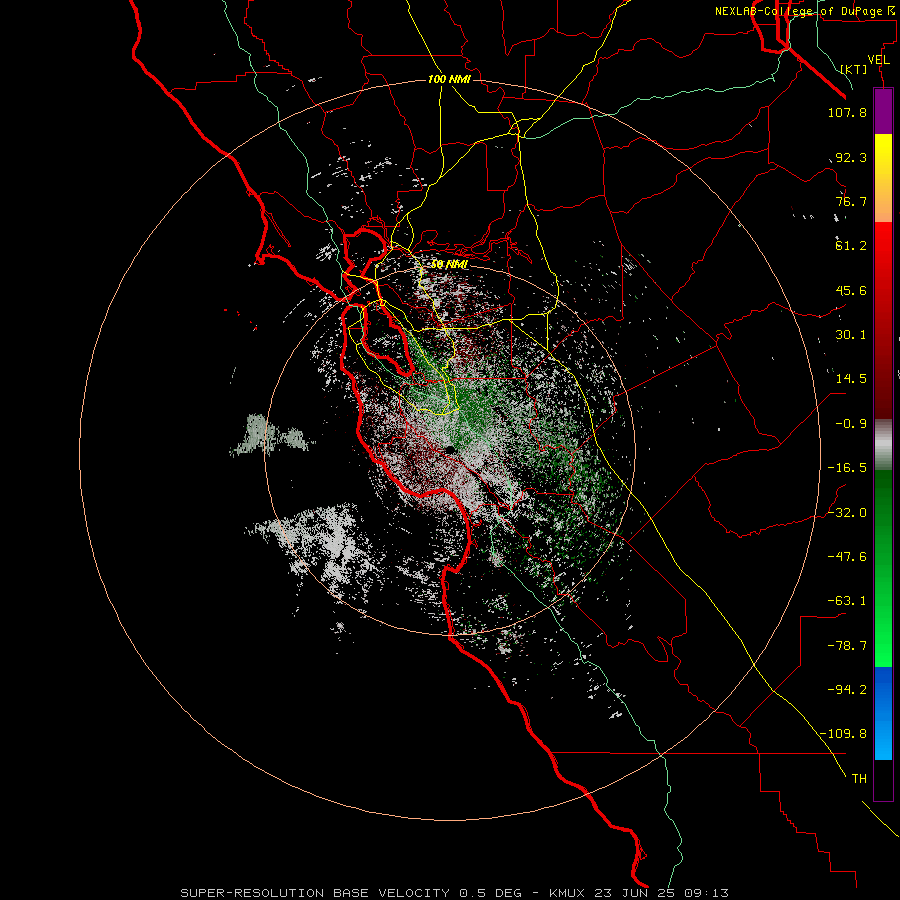Click the gray echo cluster offshore west of coast

(x=271, y=436)
